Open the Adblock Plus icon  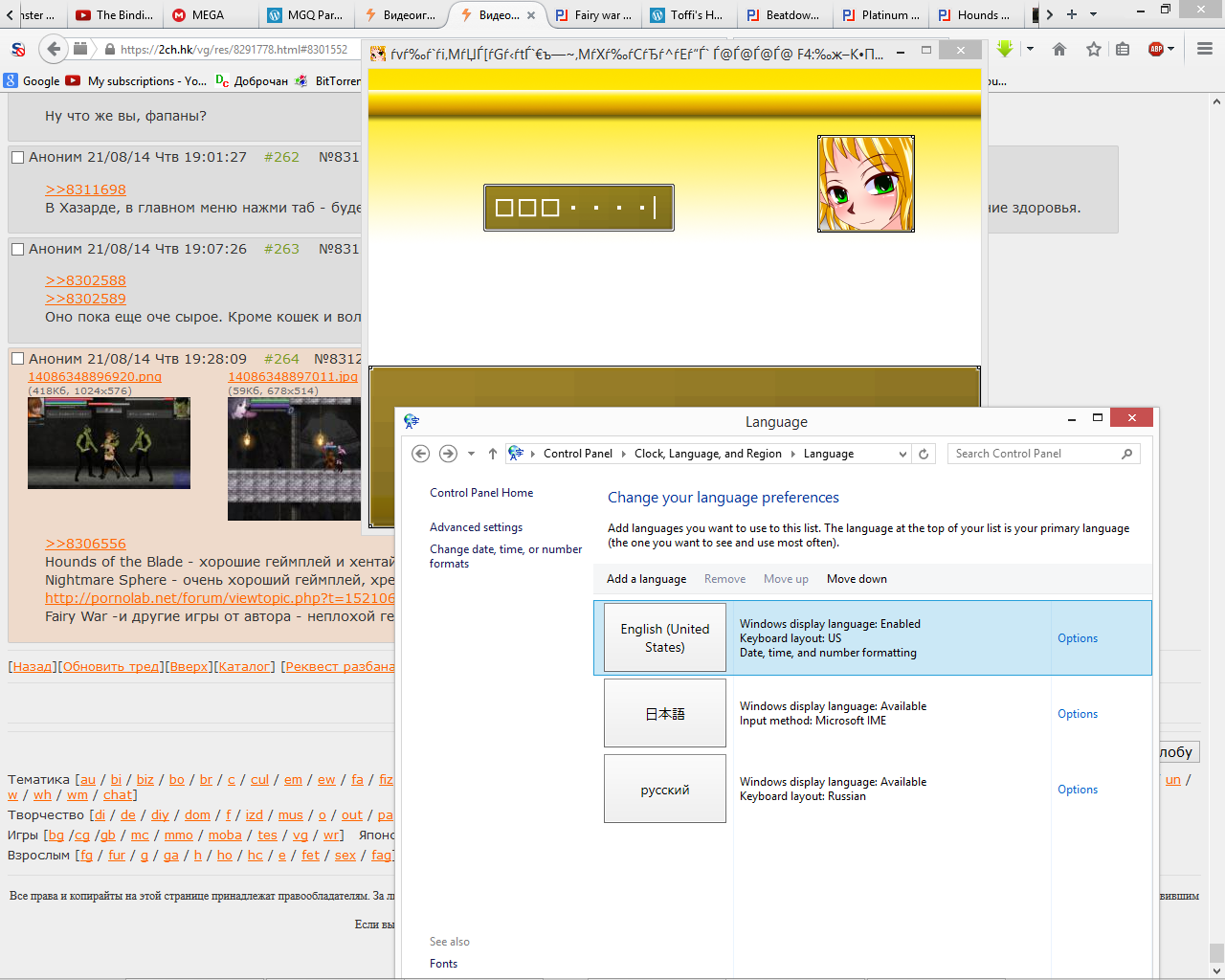click(x=1156, y=49)
